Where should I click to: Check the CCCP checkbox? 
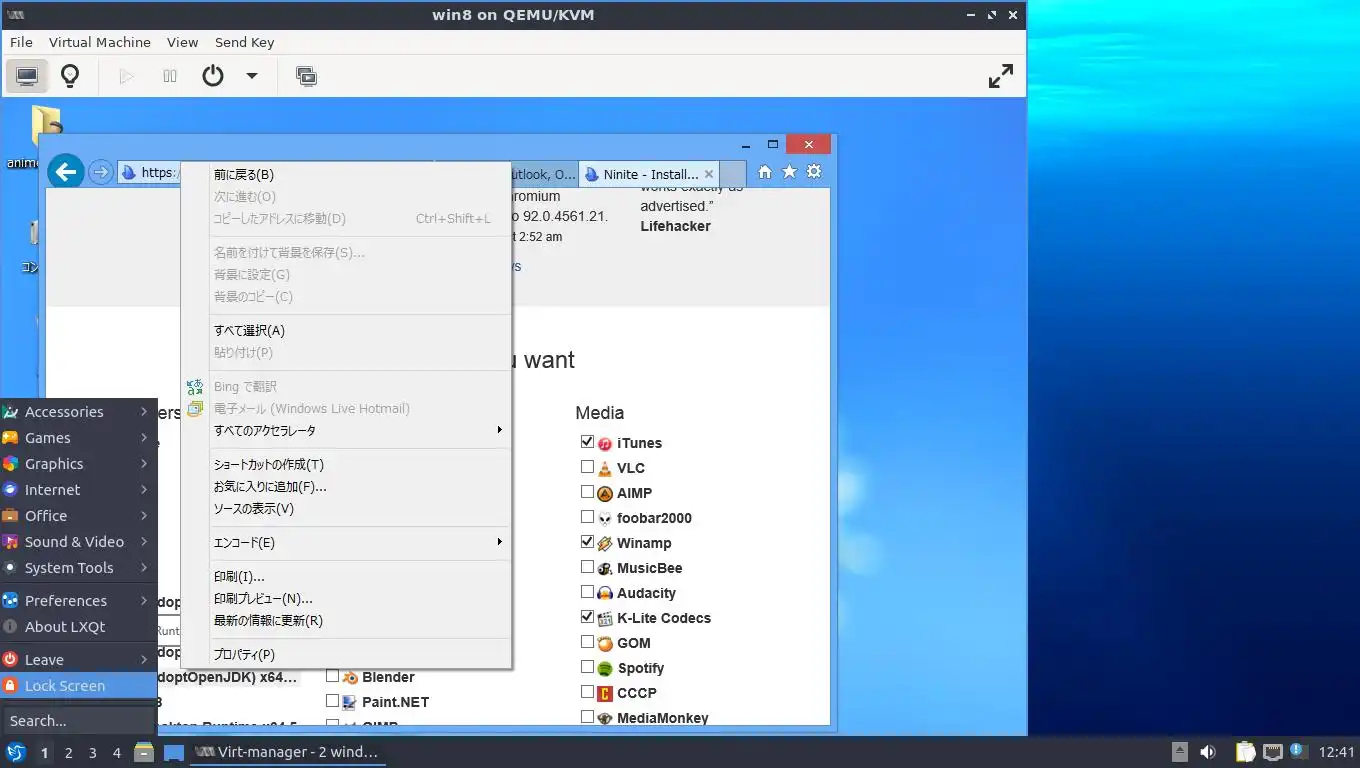(x=587, y=691)
